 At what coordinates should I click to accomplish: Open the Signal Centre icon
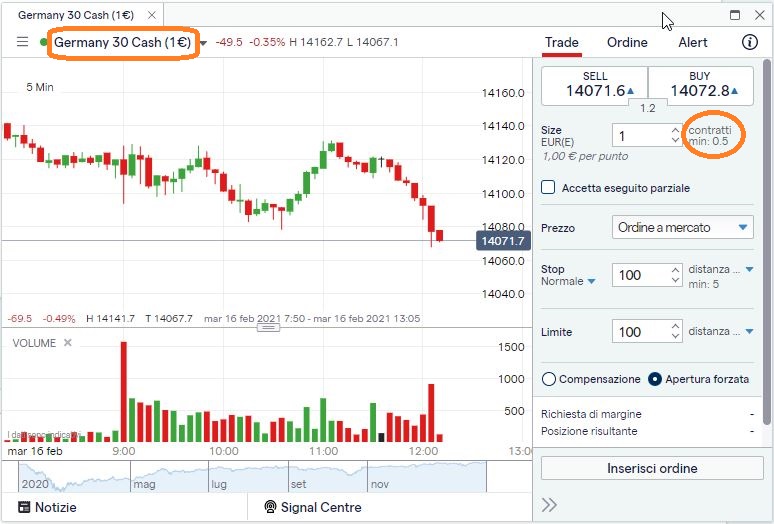coord(270,507)
